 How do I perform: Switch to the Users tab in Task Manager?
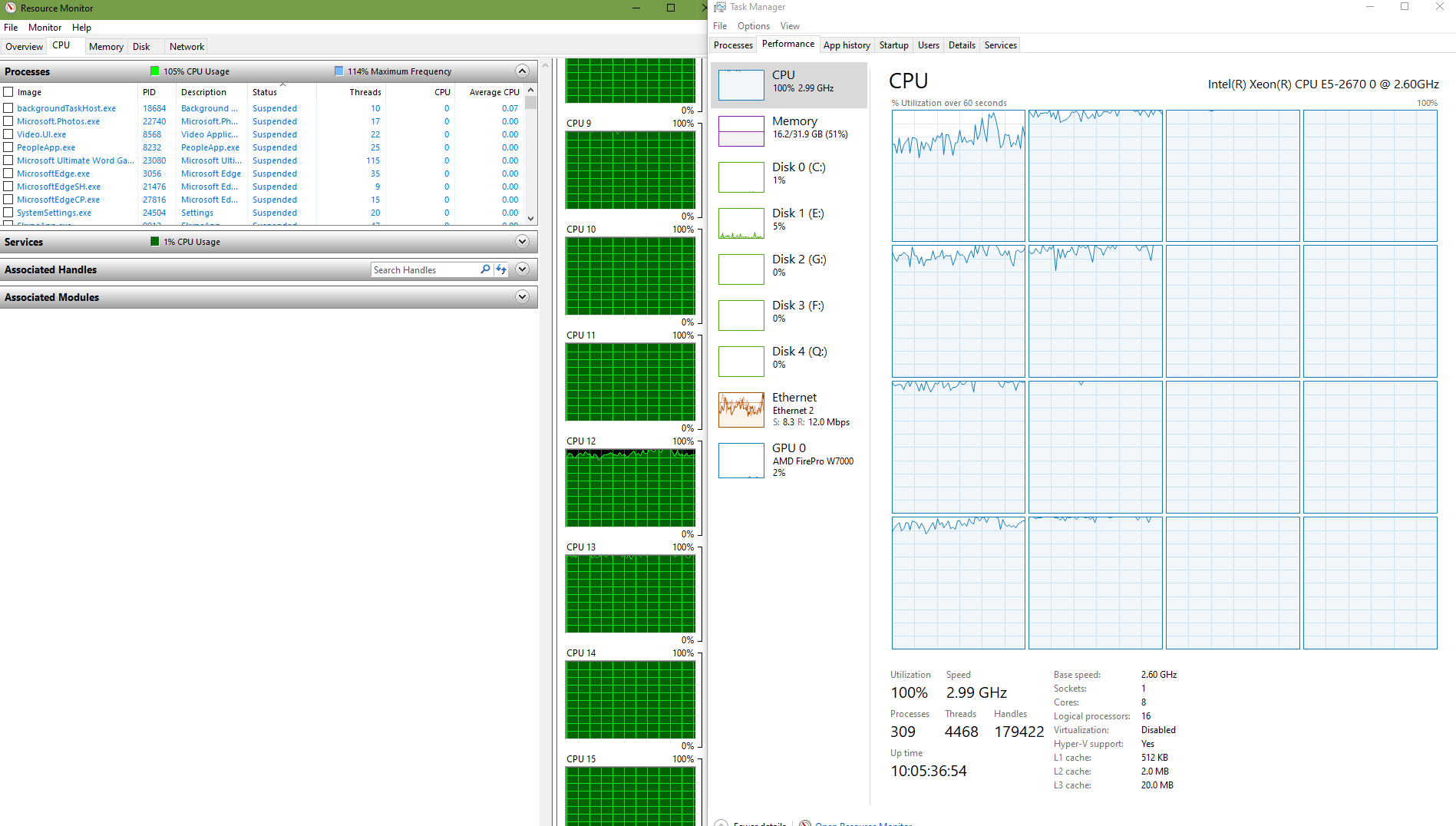(x=929, y=45)
